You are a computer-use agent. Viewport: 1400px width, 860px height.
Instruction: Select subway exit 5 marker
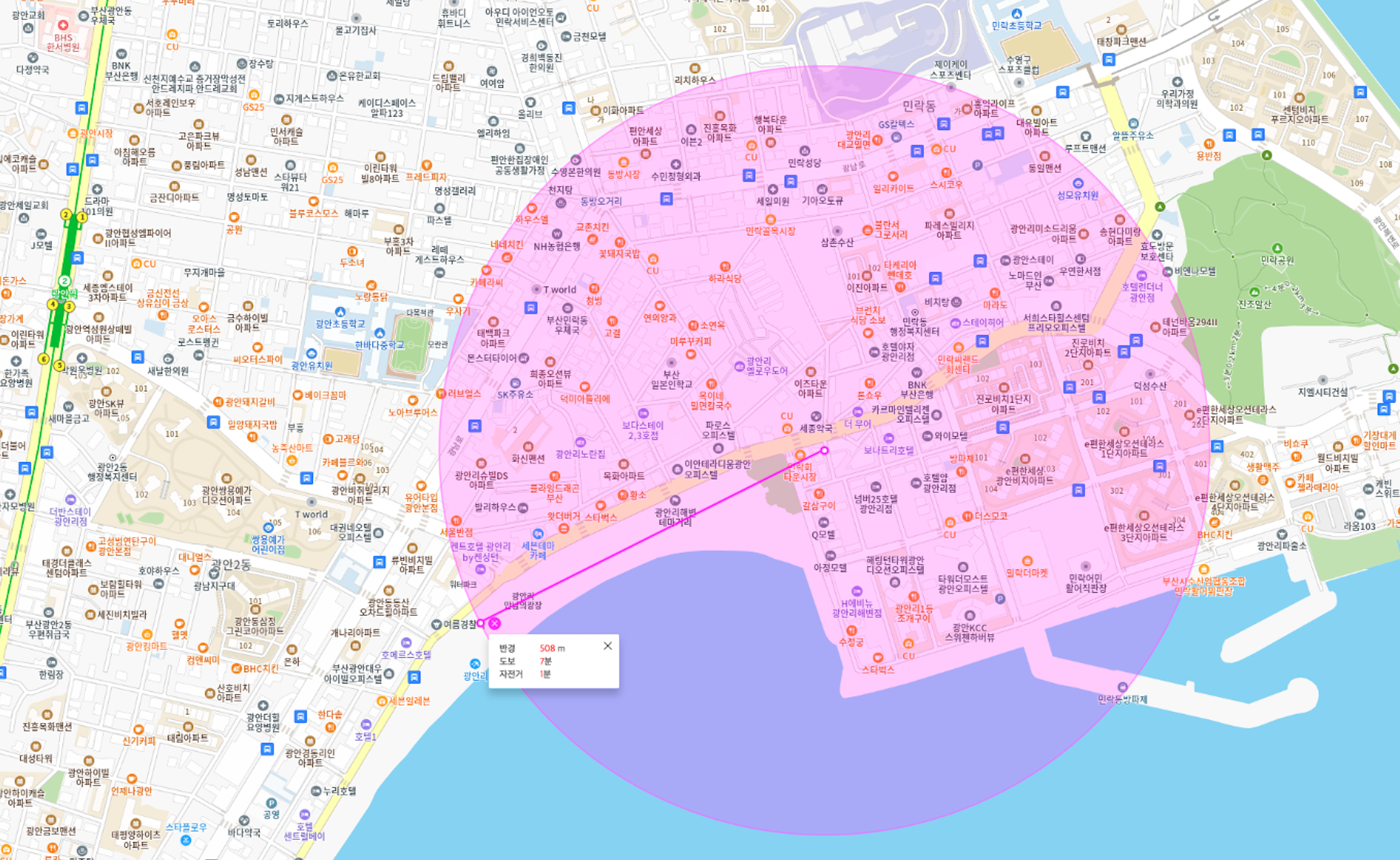tap(60, 366)
